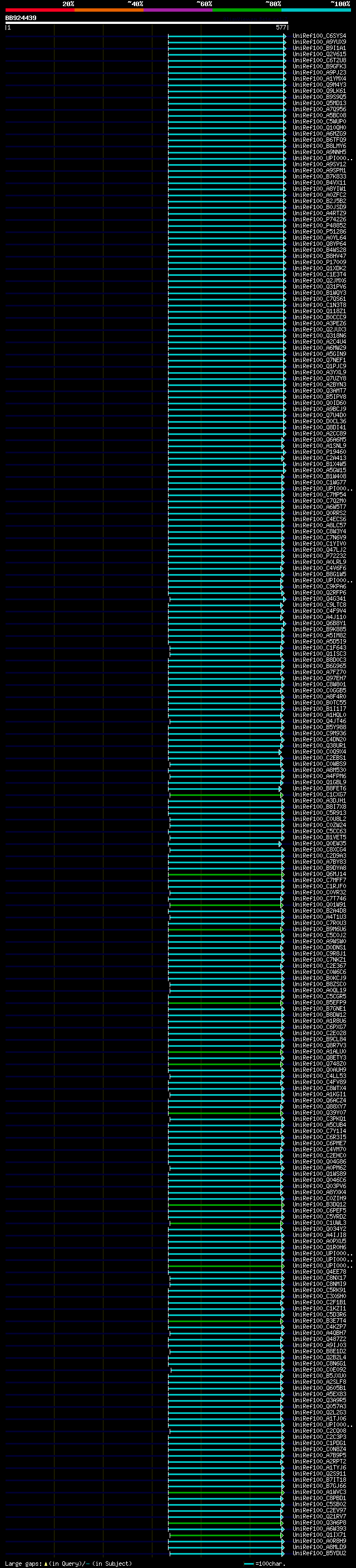The height and width of the screenshot is (1568, 356).
Task: Select hit label UniRef100_B4VX11
Action: point(319,182)
